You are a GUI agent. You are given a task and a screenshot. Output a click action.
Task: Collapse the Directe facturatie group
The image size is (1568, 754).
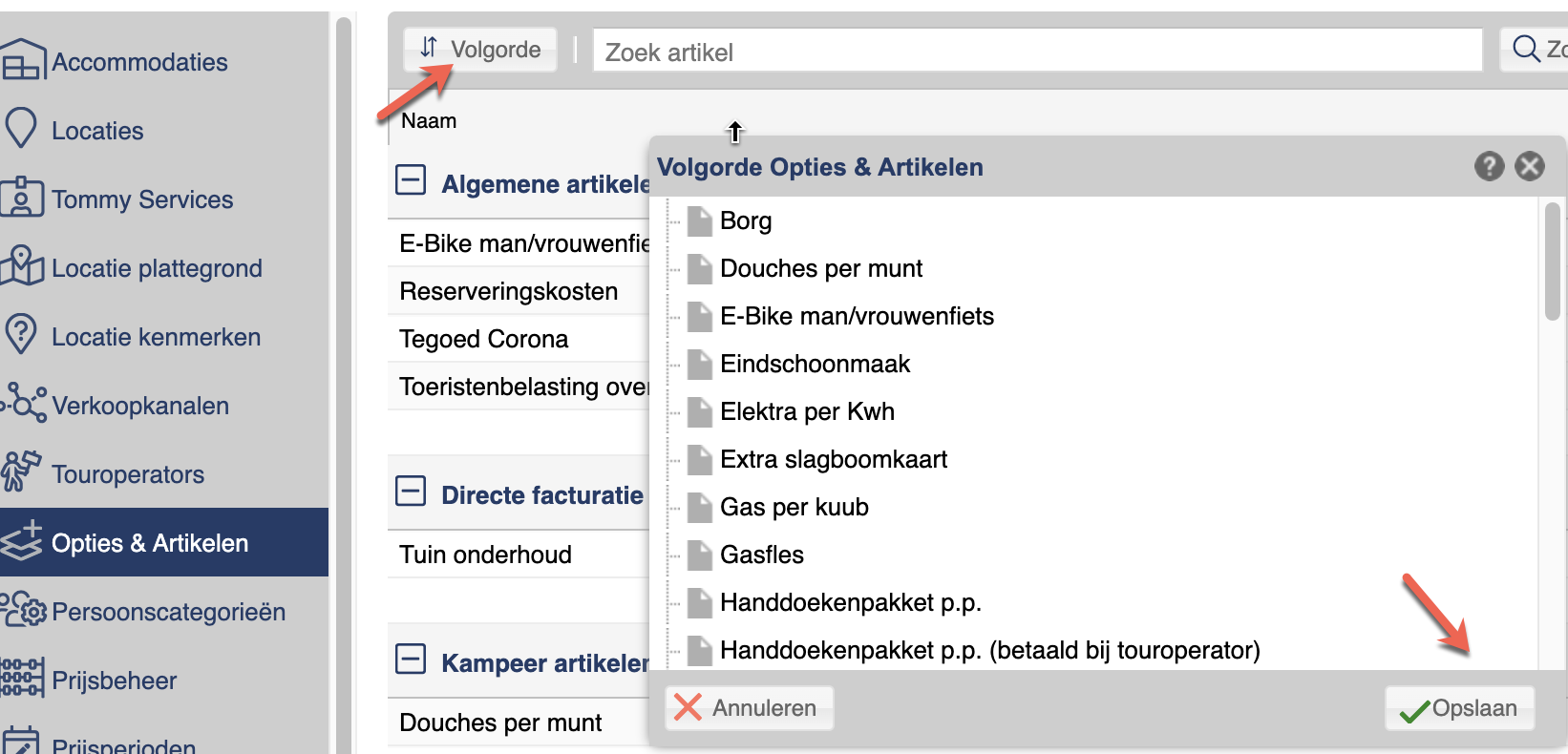[x=411, y=492]
